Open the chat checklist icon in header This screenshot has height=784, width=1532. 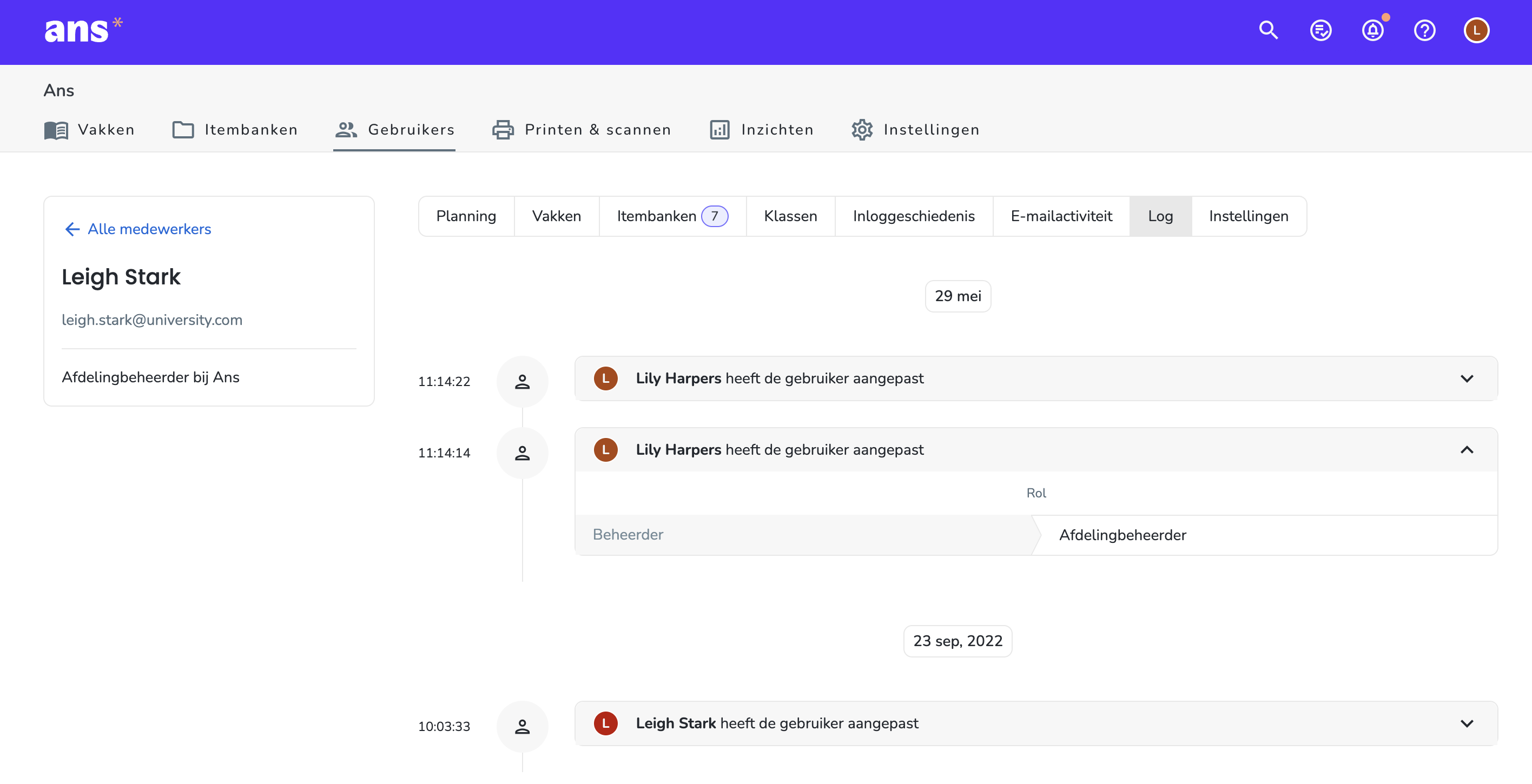(x=1320, y=30)
